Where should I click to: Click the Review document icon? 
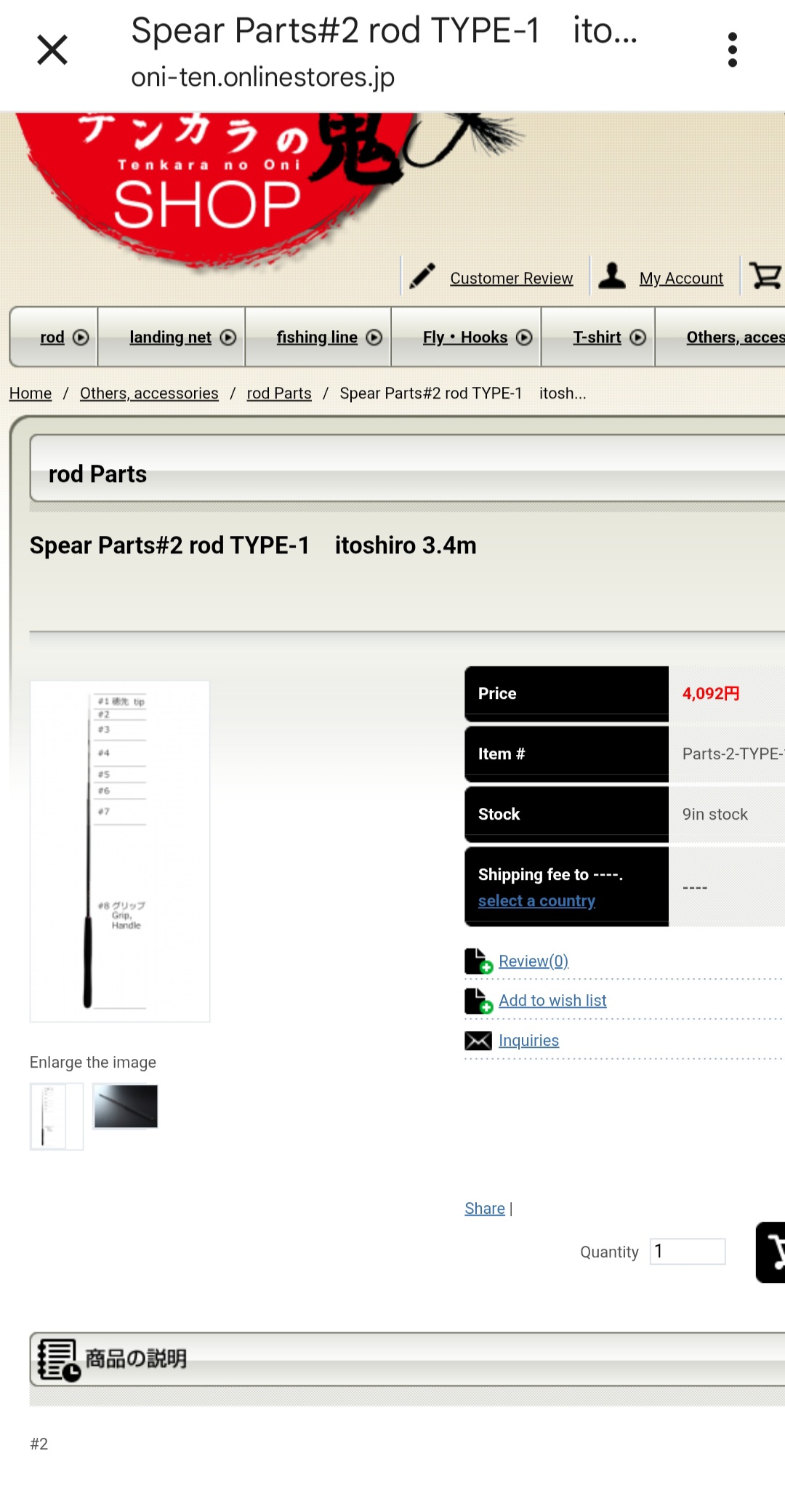478,961
